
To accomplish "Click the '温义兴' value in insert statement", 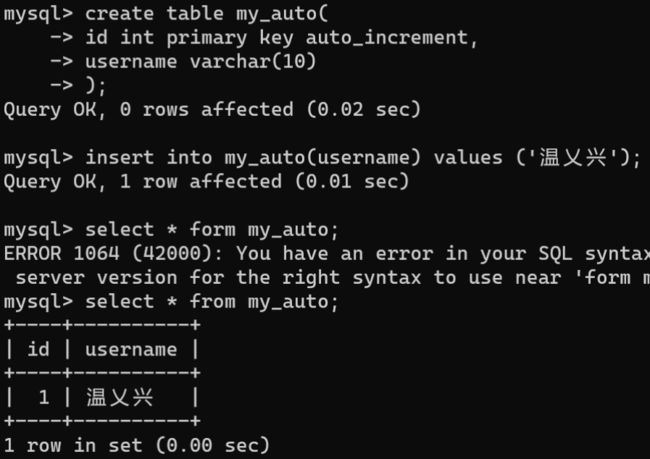I will coord(573,158).
